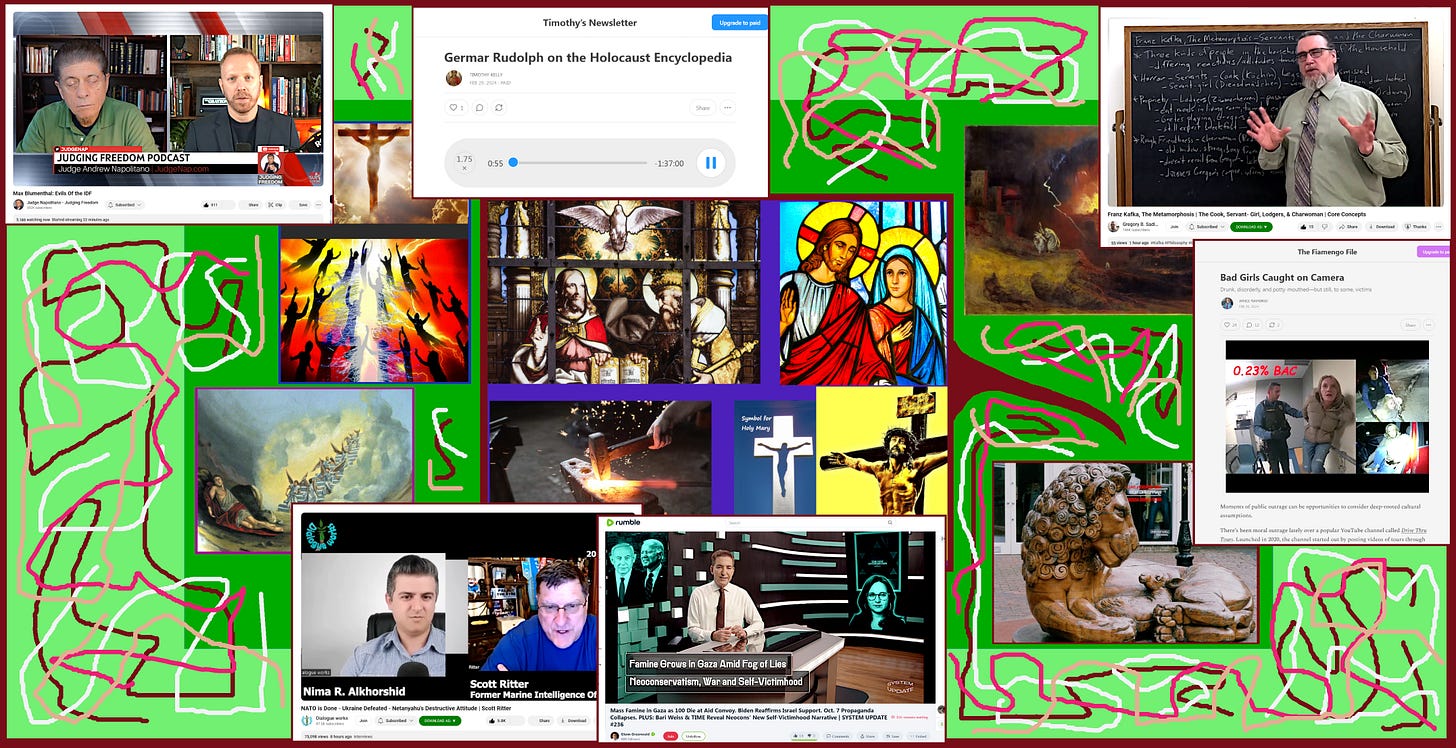Open Subscribed dropdown on Gregory Sadler channel
This screenshot has height=748, width=1456.
click(1206, 227)
